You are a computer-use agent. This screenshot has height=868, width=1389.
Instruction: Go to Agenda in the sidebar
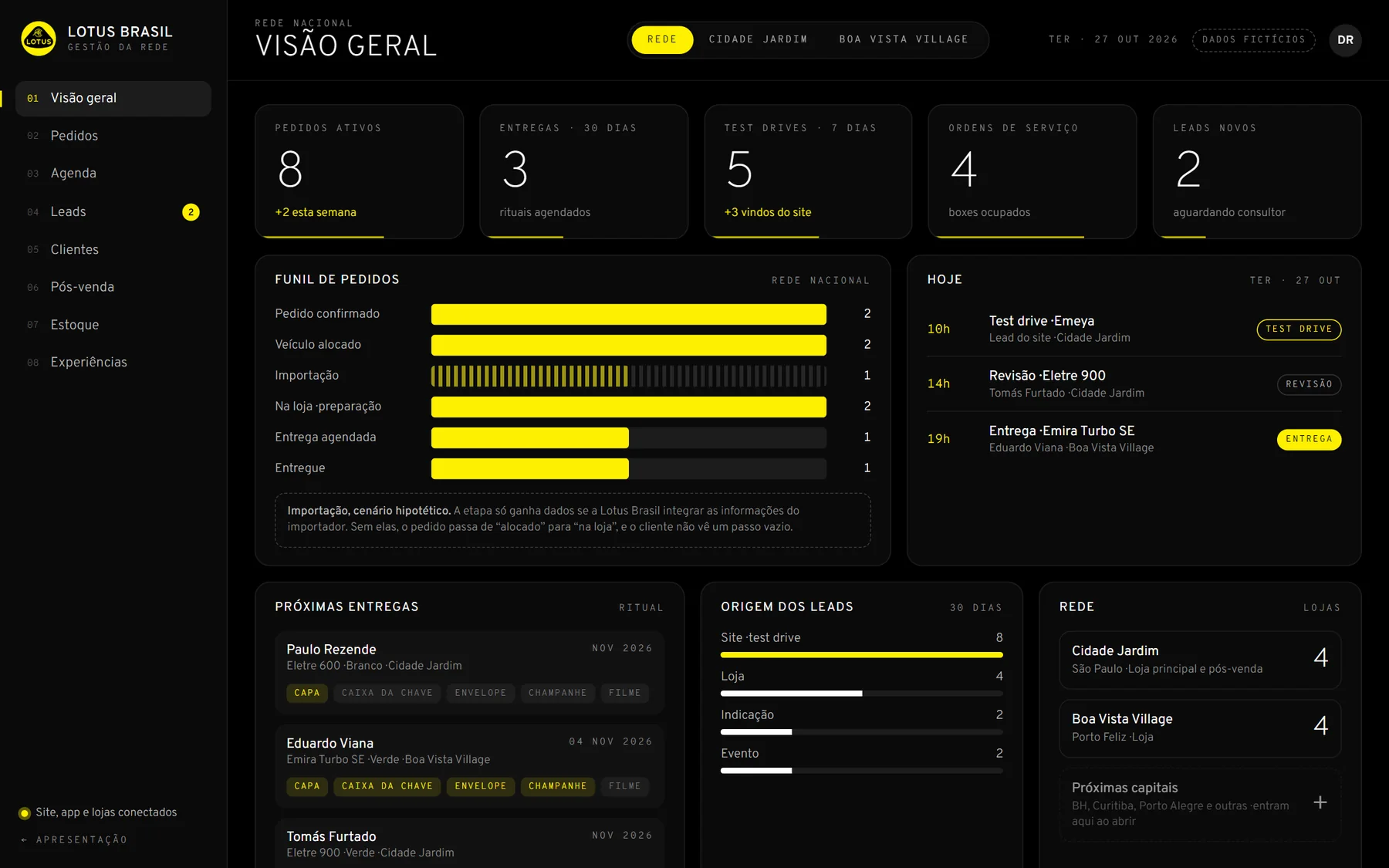point(113,174)
